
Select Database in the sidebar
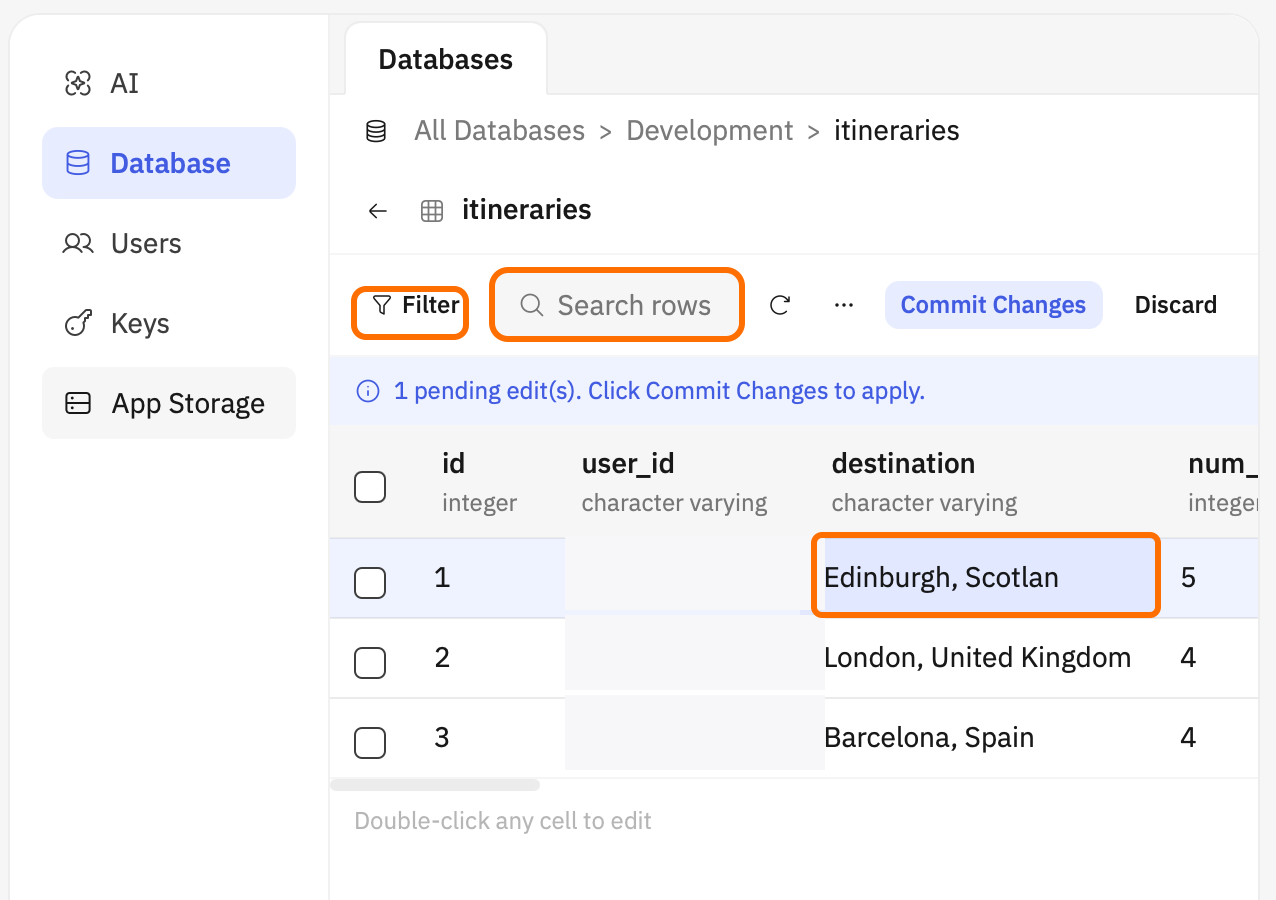169,163
